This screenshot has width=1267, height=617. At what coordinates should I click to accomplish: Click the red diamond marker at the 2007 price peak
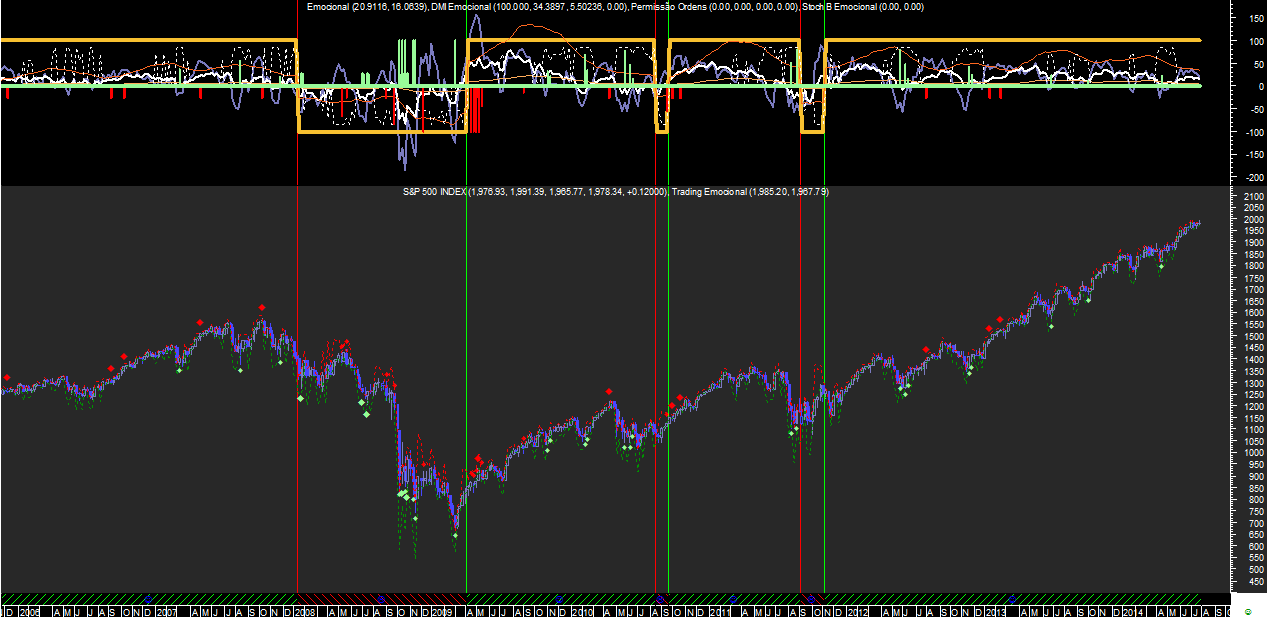coord(262,308)
